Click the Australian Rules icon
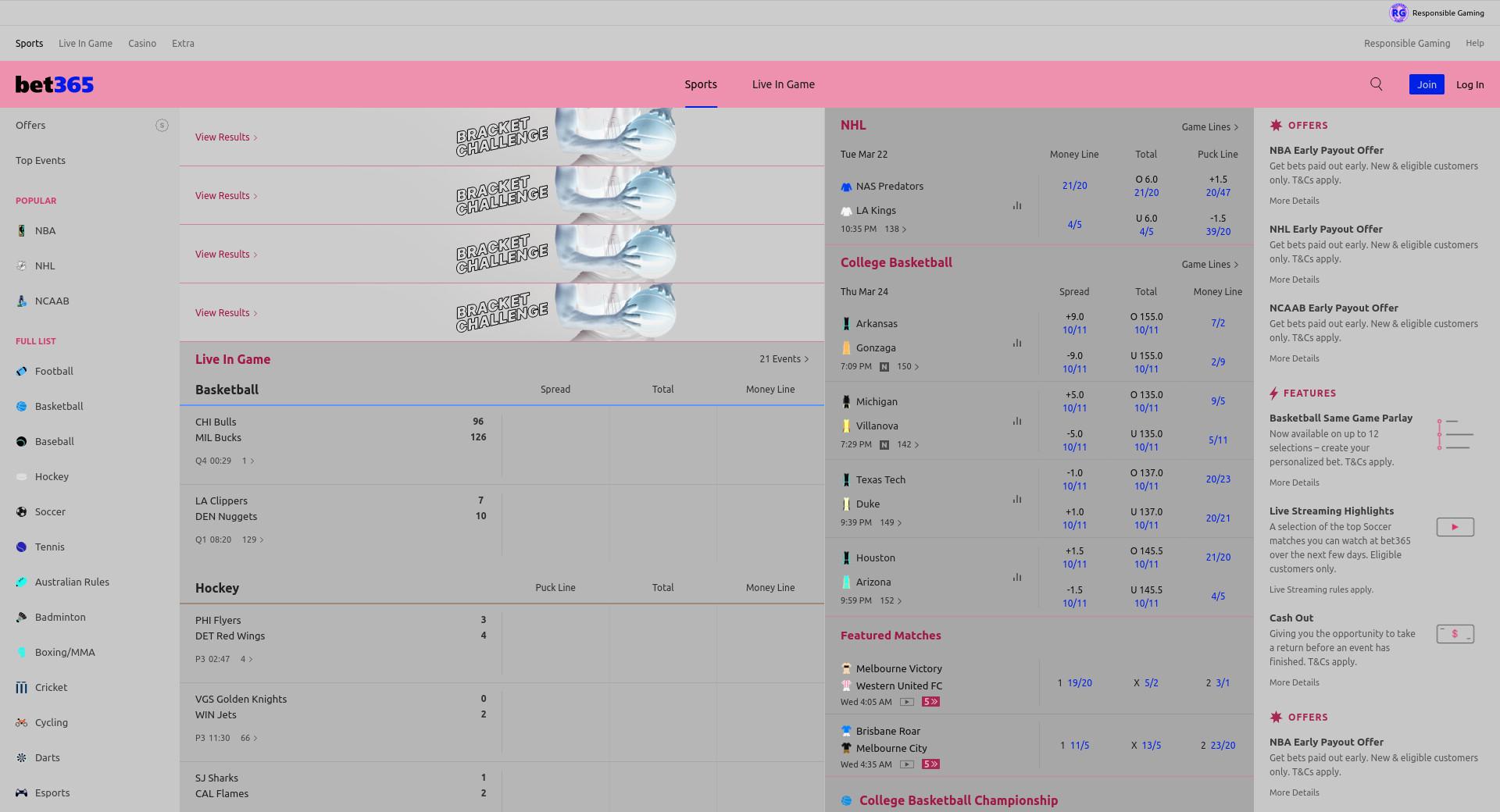This screenshot has height=812, width=1500. tap(22, 582)
